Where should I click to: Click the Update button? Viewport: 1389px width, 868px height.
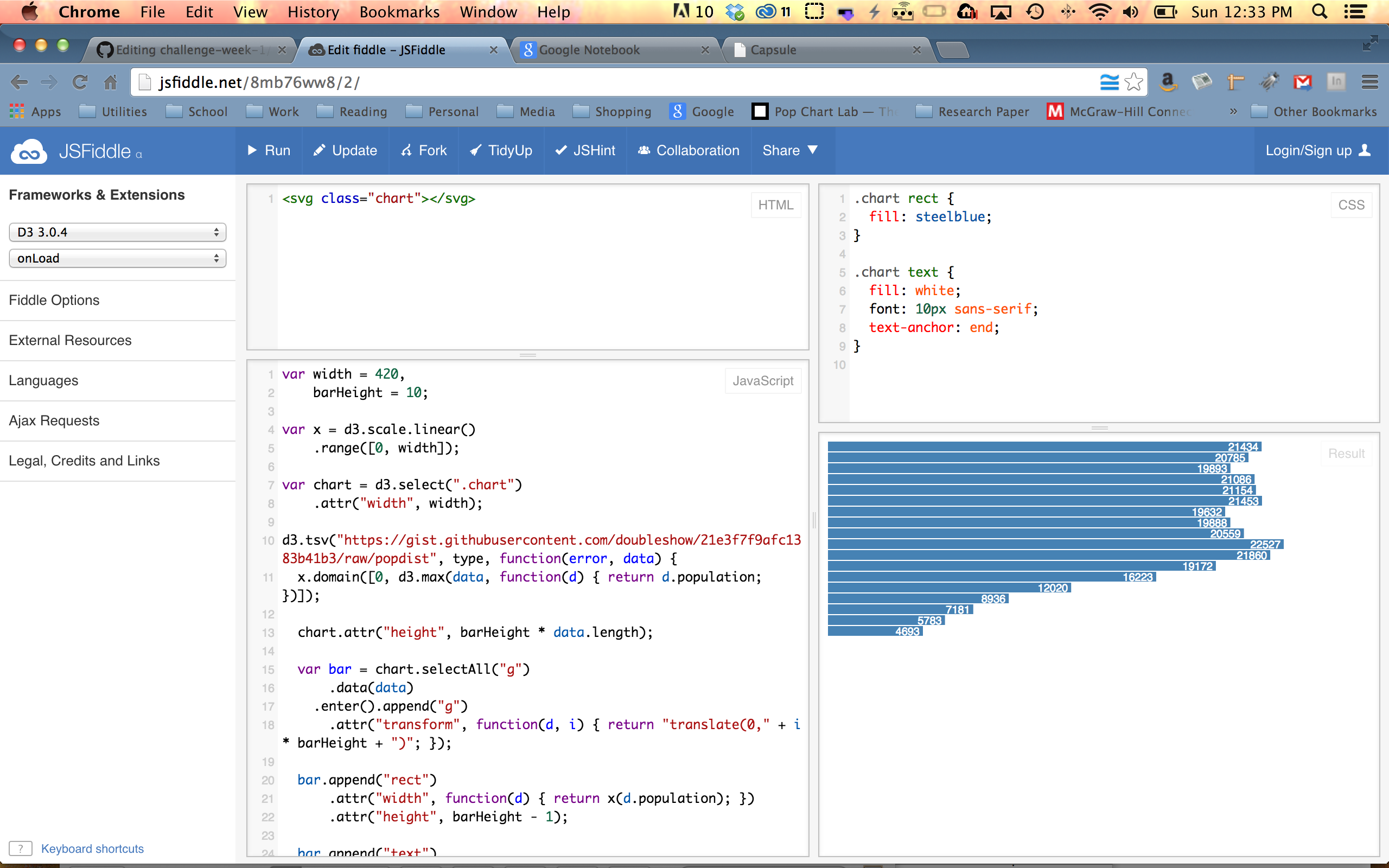coord(345,150)
